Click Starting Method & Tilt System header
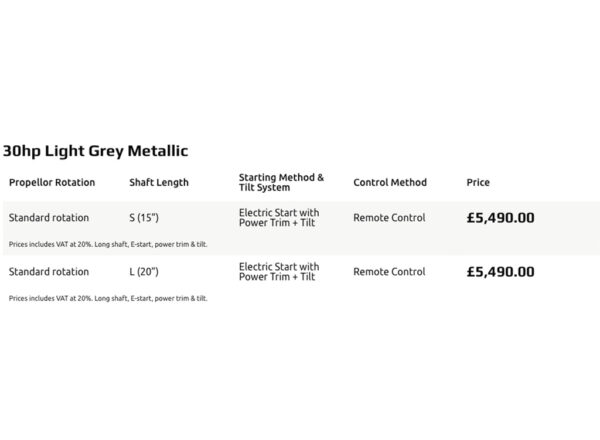This screenshot has height=440, width=600. click(281, 182)
